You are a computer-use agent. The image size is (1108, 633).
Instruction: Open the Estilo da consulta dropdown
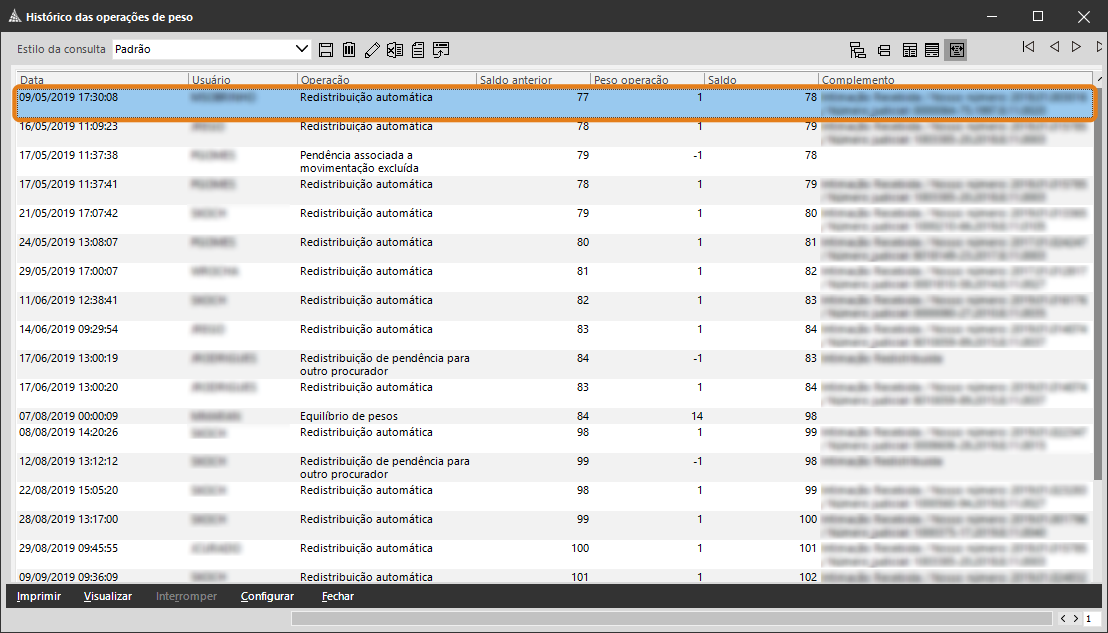click(x=303, y=49)
